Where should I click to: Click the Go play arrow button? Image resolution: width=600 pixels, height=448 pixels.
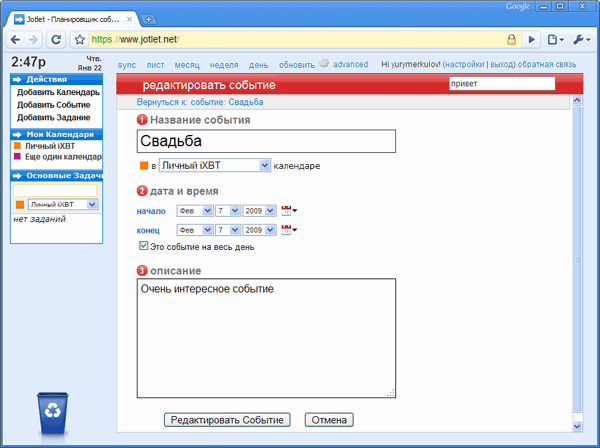point(532,39)
